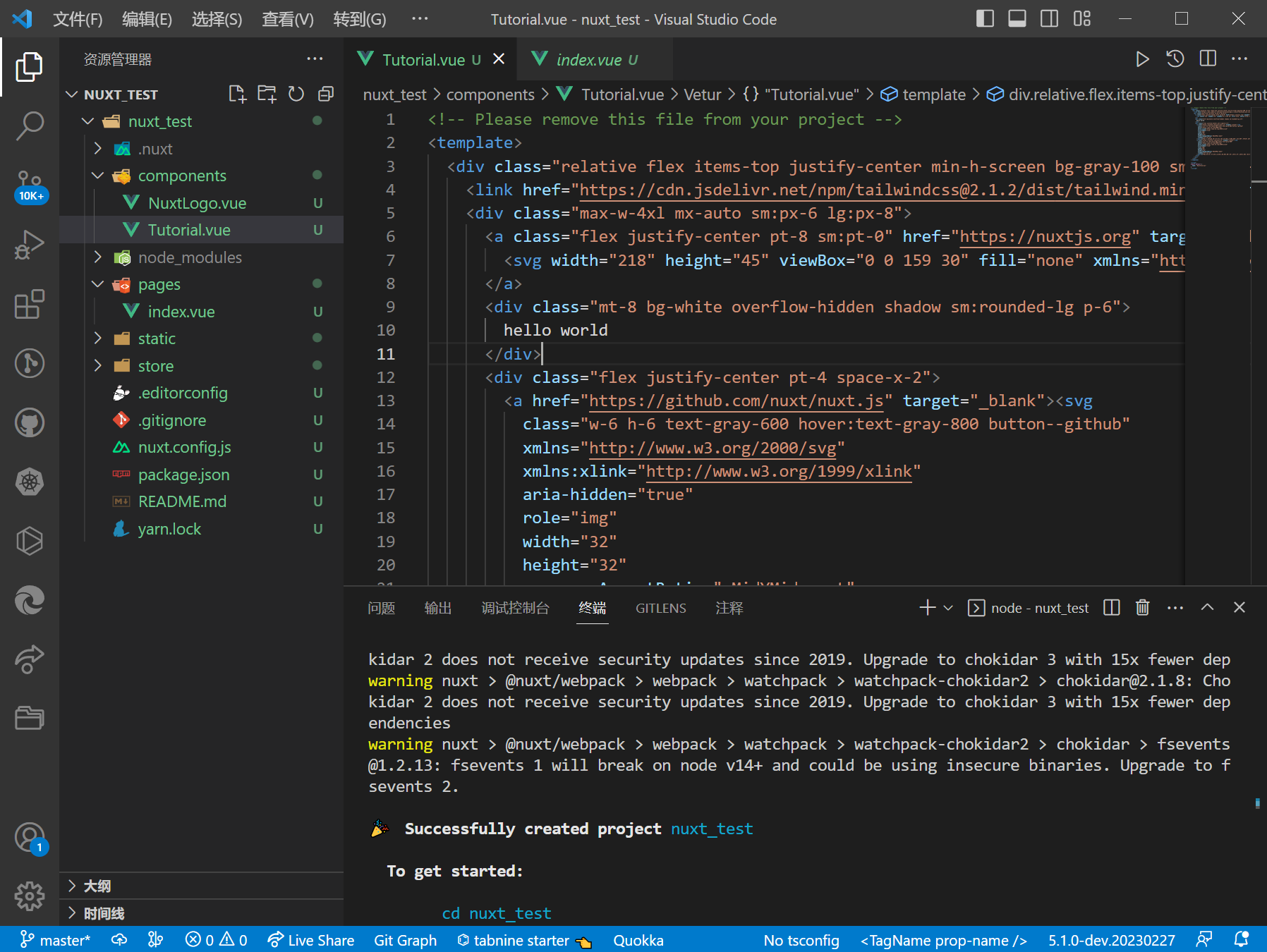
Task: Expand the store folder
Action: tap(98, 366)
